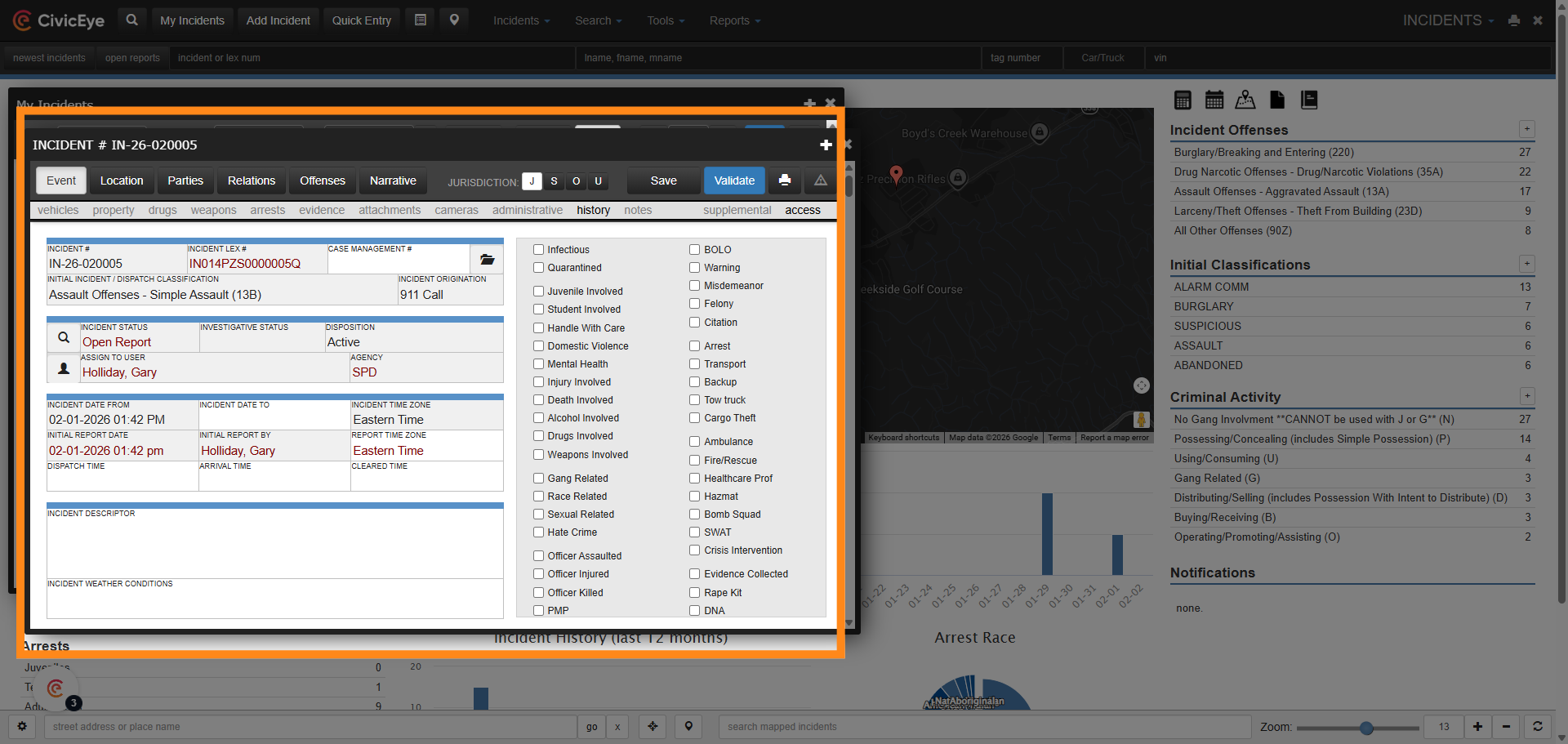
Task: Open the map pin icon in top navbar
Action: tap(454, 20)
